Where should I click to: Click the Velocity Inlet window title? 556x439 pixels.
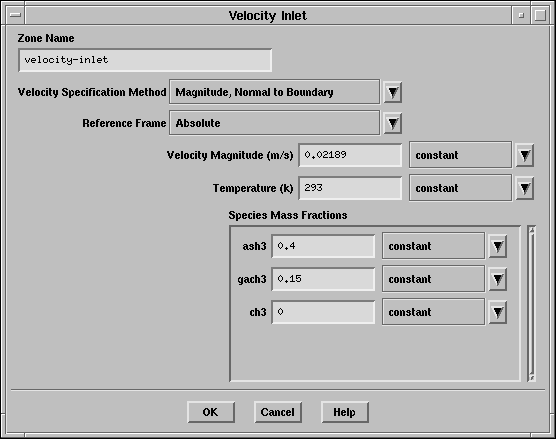pyautogui.click(x=268, y=16)
